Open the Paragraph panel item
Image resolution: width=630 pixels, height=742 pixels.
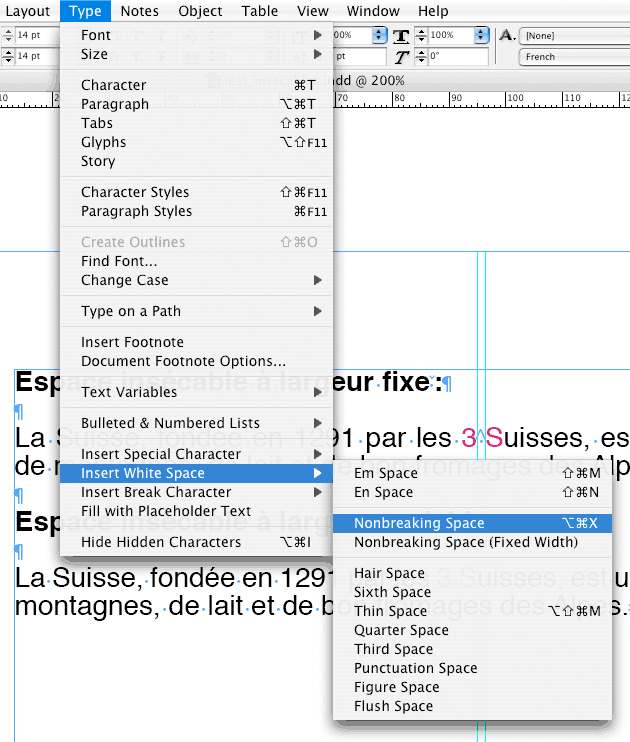point(196,104)
